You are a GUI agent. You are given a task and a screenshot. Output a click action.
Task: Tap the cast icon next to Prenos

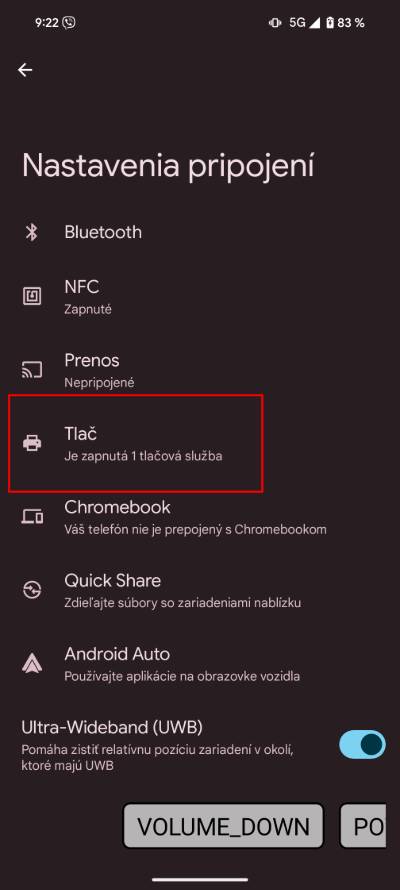(x=32, y=370)
